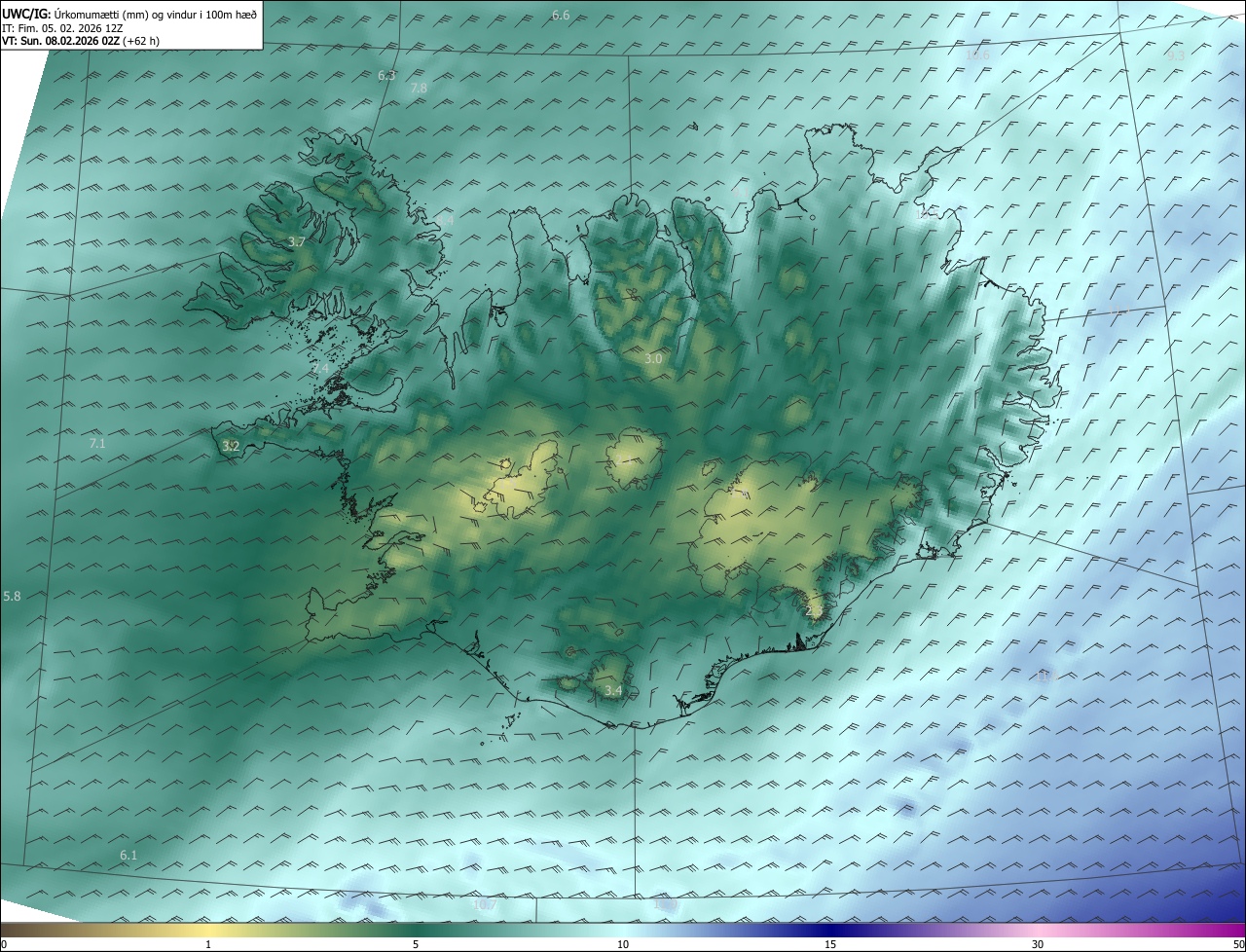
Task: Click the 50 tick on the colour scale
Action: [1238, 944]
